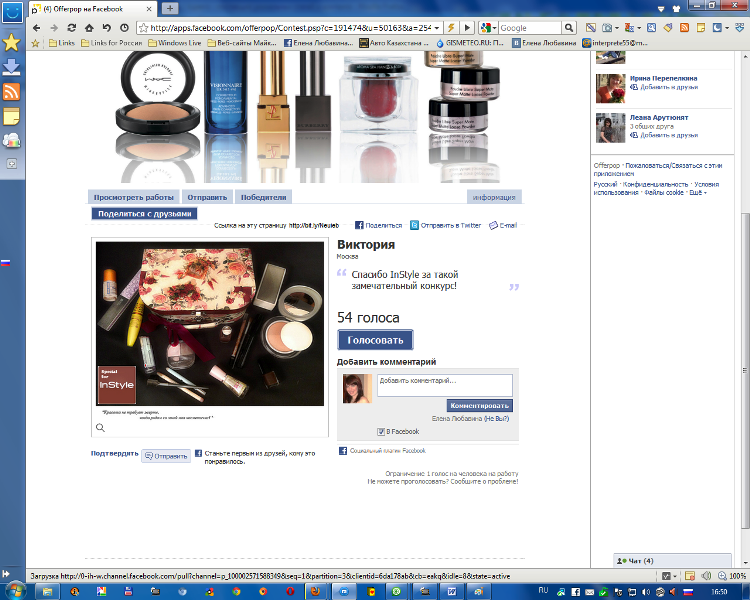Toggle the popup blocker status bar icon
Viewport: 750px width, 600px height.
[690, 576]
